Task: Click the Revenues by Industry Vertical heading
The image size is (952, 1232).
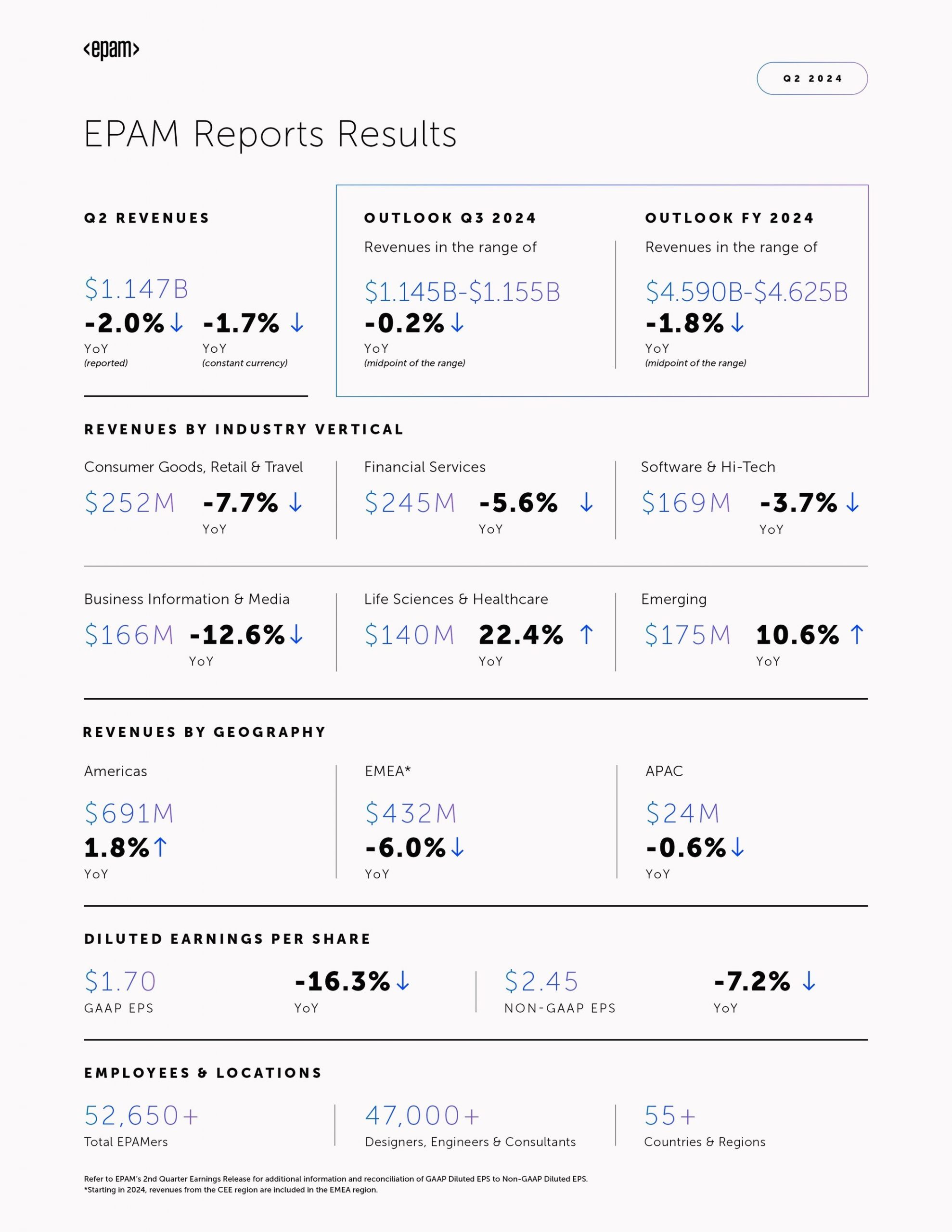Action: pyautogui.click(x=244, y=429)
